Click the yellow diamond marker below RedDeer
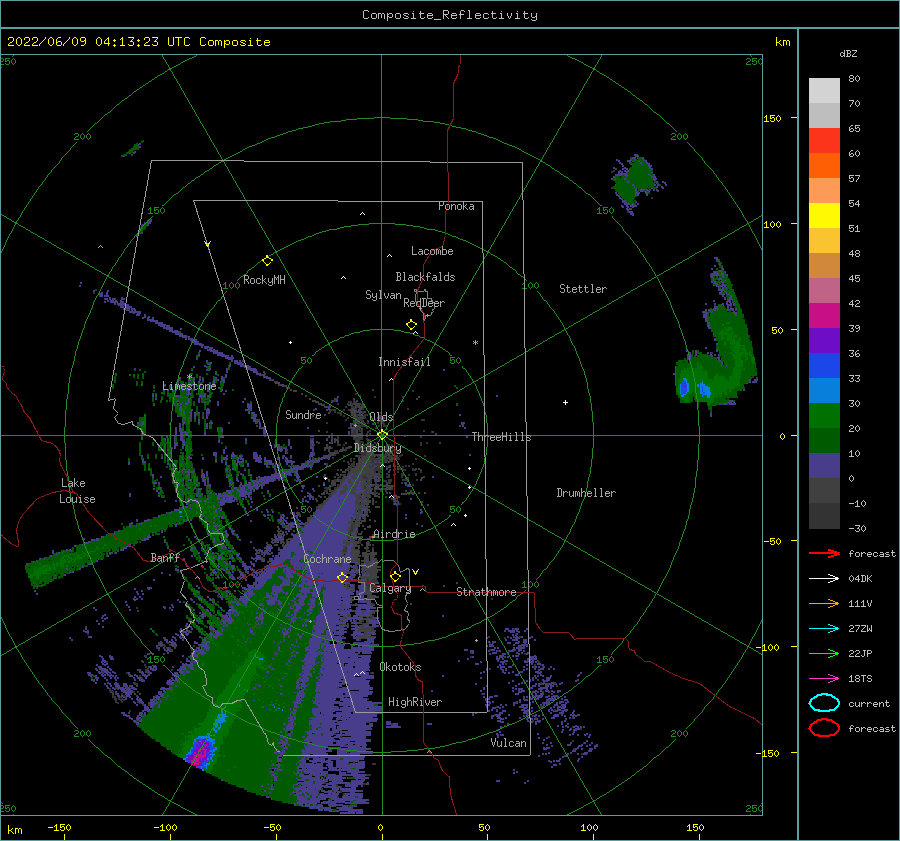Image resolution: width=900 pixels, height=841 pixels. point(412,325)
